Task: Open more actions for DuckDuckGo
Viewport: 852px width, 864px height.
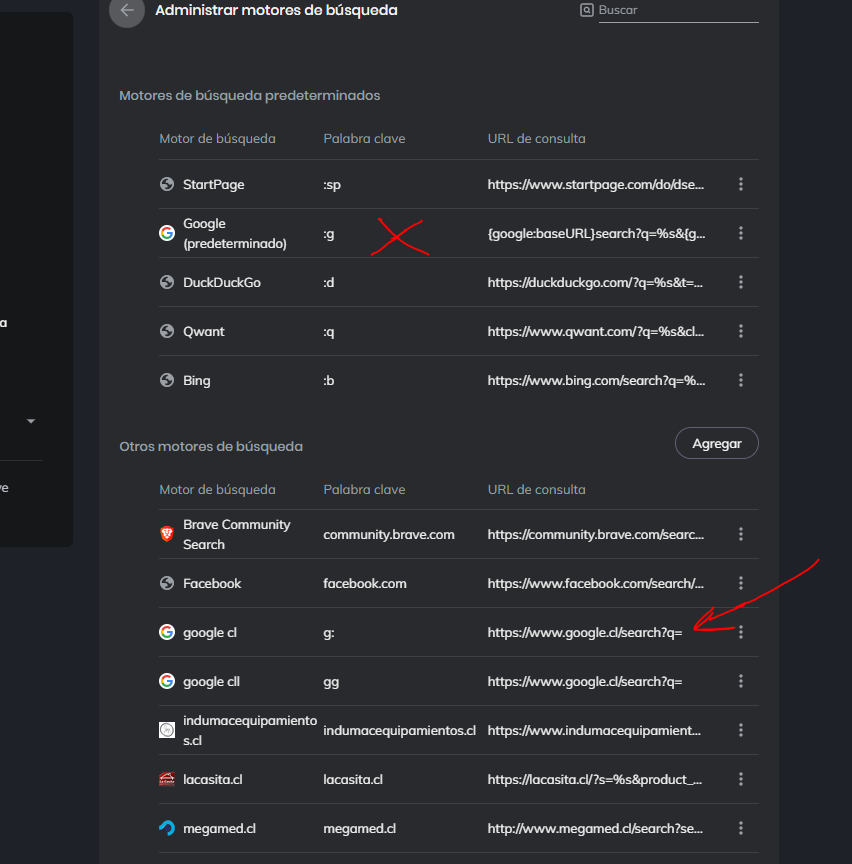Action: [741, 282]
